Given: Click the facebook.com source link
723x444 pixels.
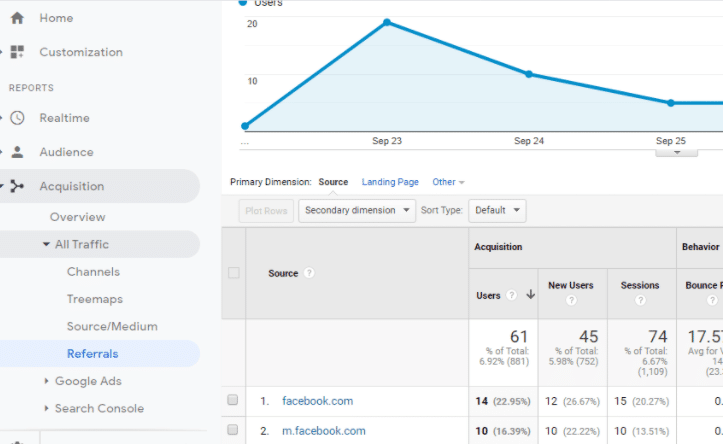Looking at the screenshot, I should pos(317,401).
